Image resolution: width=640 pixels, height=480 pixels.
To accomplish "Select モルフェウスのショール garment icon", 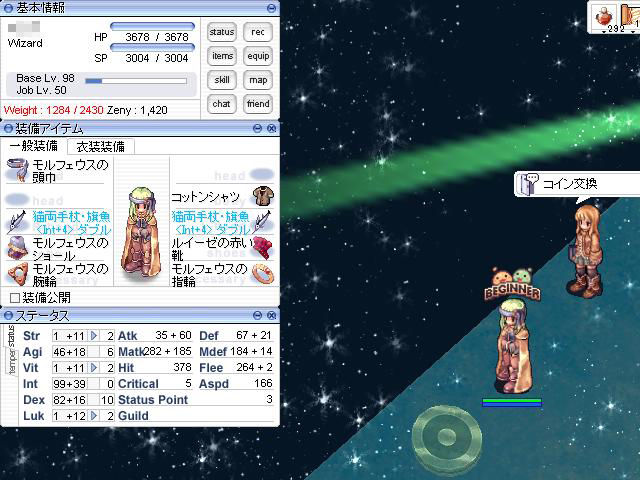I will 17,247.
